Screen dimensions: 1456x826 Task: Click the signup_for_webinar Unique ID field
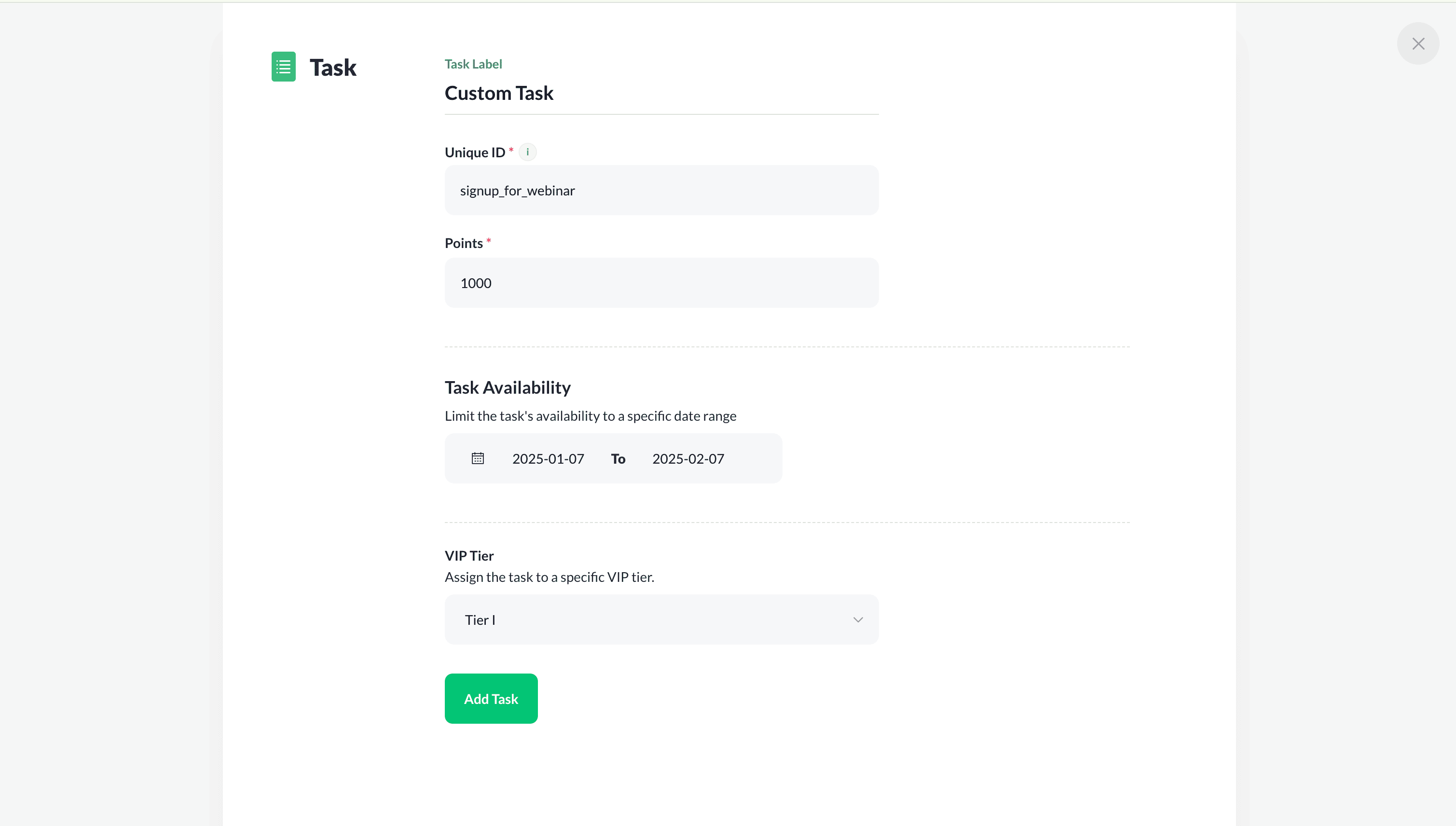(x=661, y=190)
